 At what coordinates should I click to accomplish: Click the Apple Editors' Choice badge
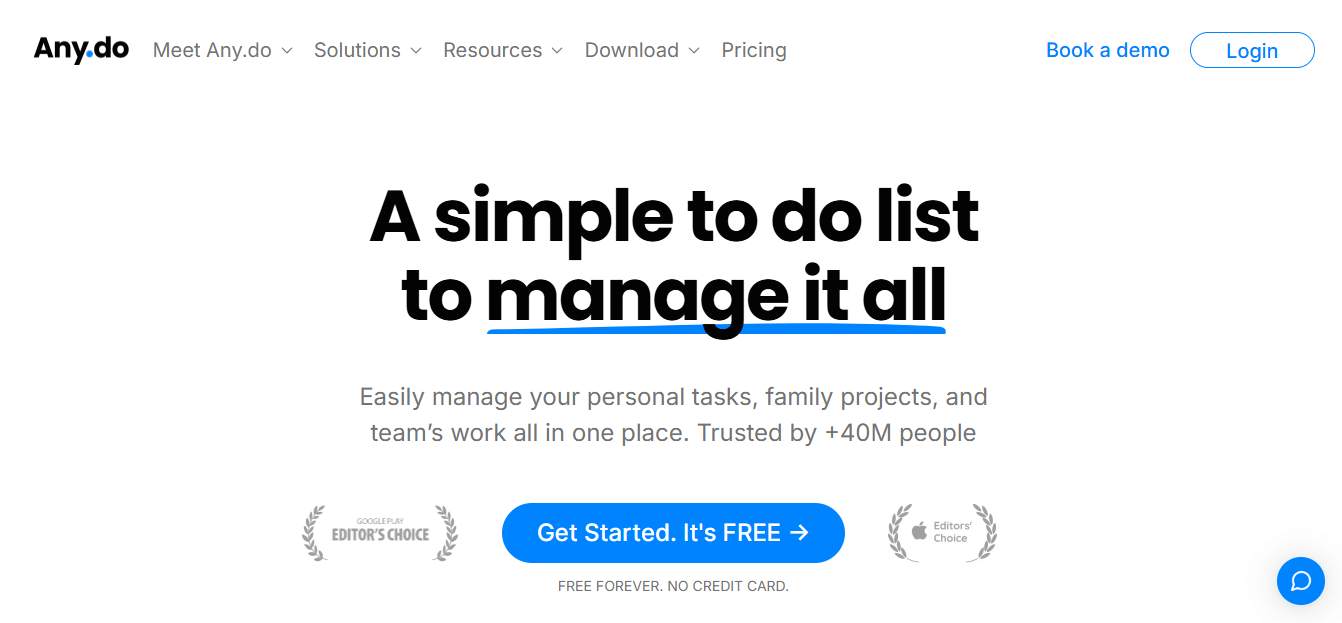click(942, 533)
